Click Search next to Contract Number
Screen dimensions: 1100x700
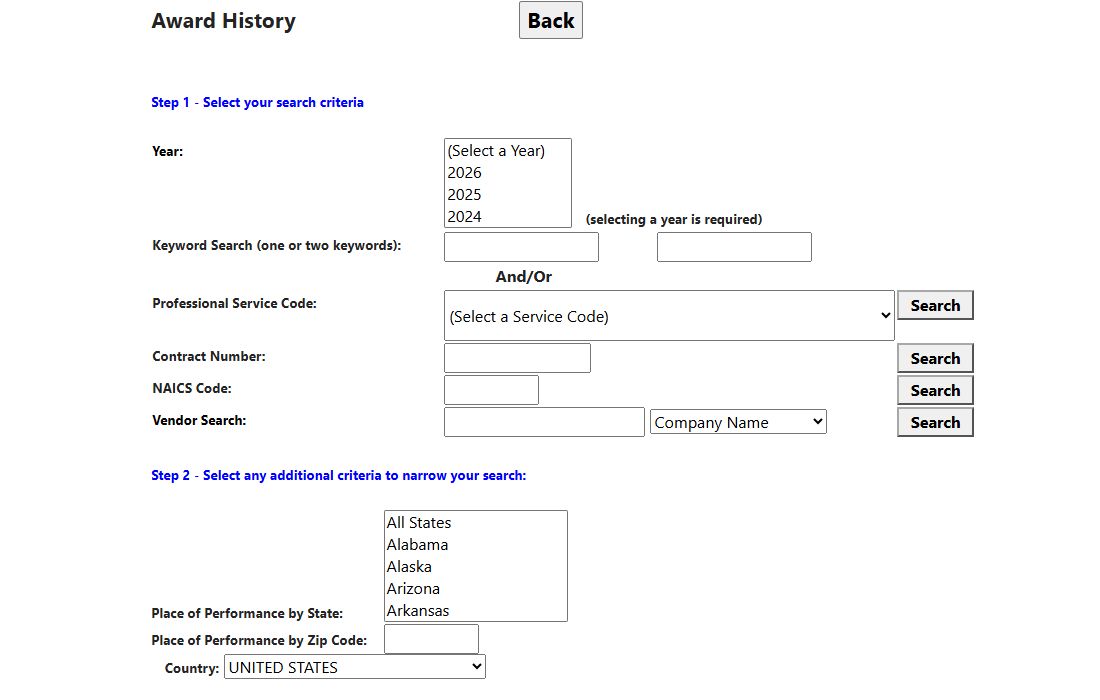pyautogui.click(x=935, y=358)
